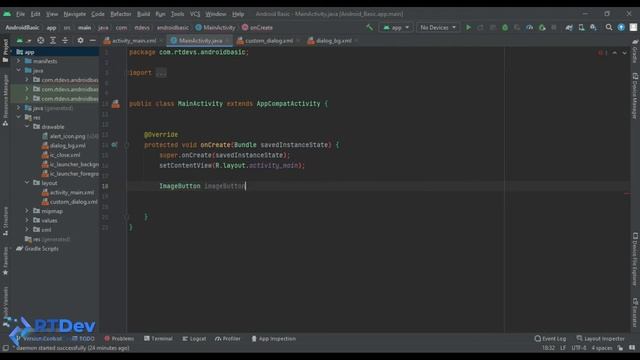The image size is (640, 360).
Task: Expand the folded import block
Action: (x=161, y=73)
